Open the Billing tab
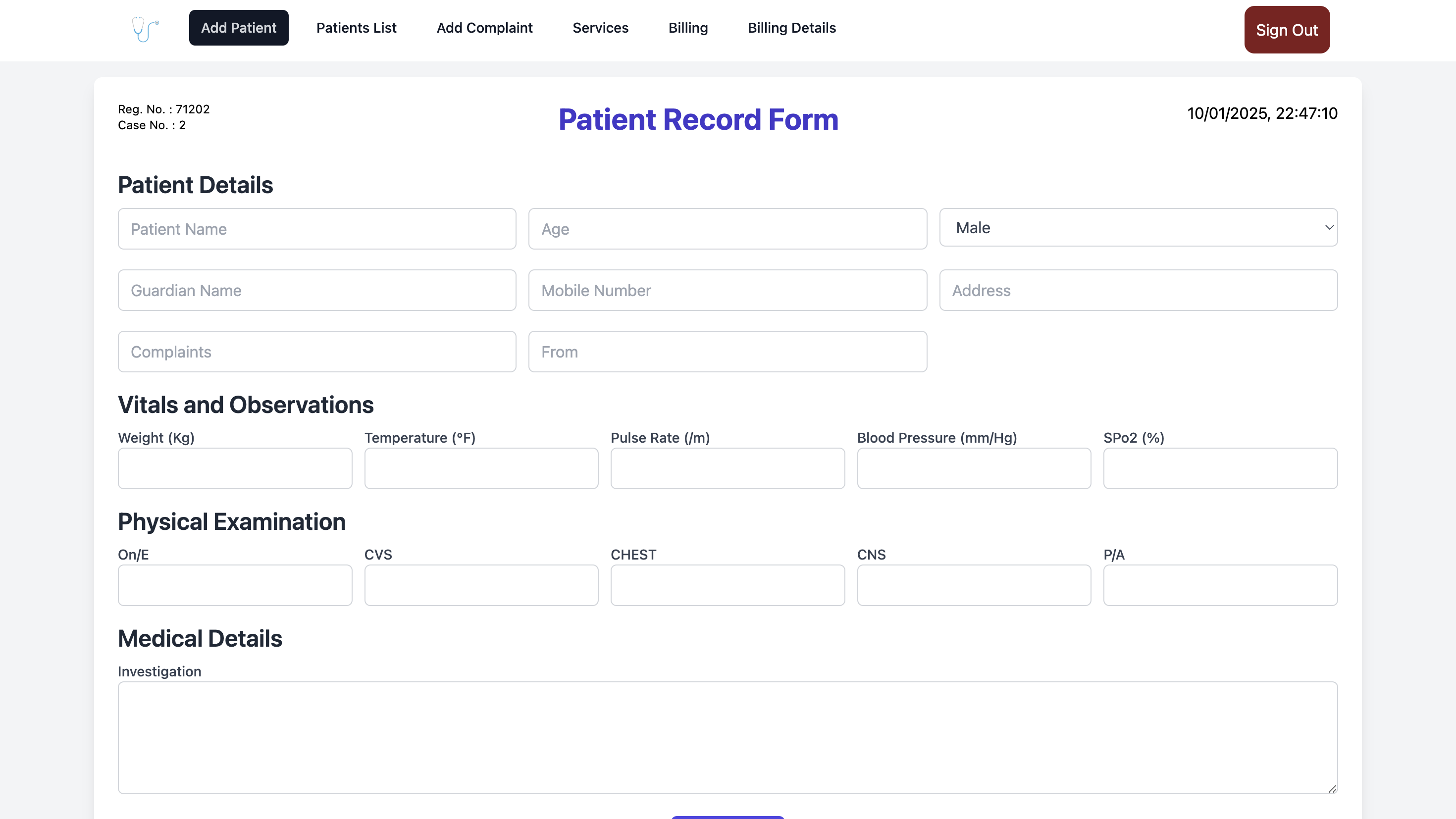This screenshot has height=819, width=1456. (688, 28)
